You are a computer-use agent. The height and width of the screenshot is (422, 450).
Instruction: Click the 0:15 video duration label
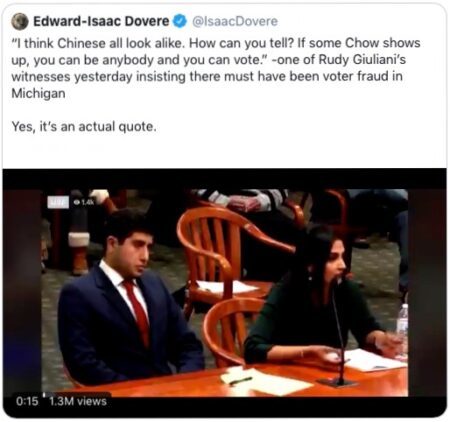27,401
